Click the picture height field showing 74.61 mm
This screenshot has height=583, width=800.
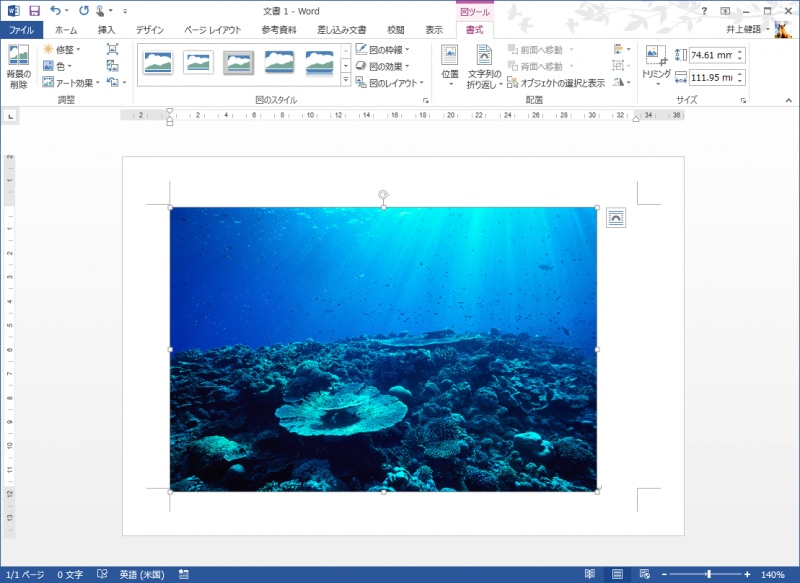(x=710, y=55)
